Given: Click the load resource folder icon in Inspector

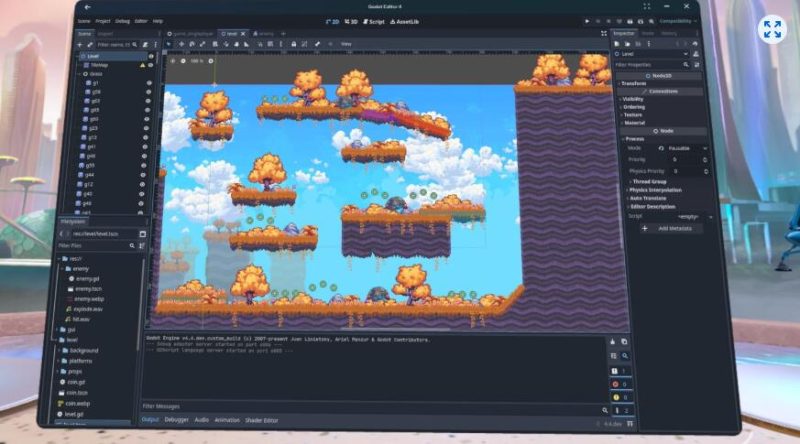Looking at the screenshot, I should tap(628, 44).
